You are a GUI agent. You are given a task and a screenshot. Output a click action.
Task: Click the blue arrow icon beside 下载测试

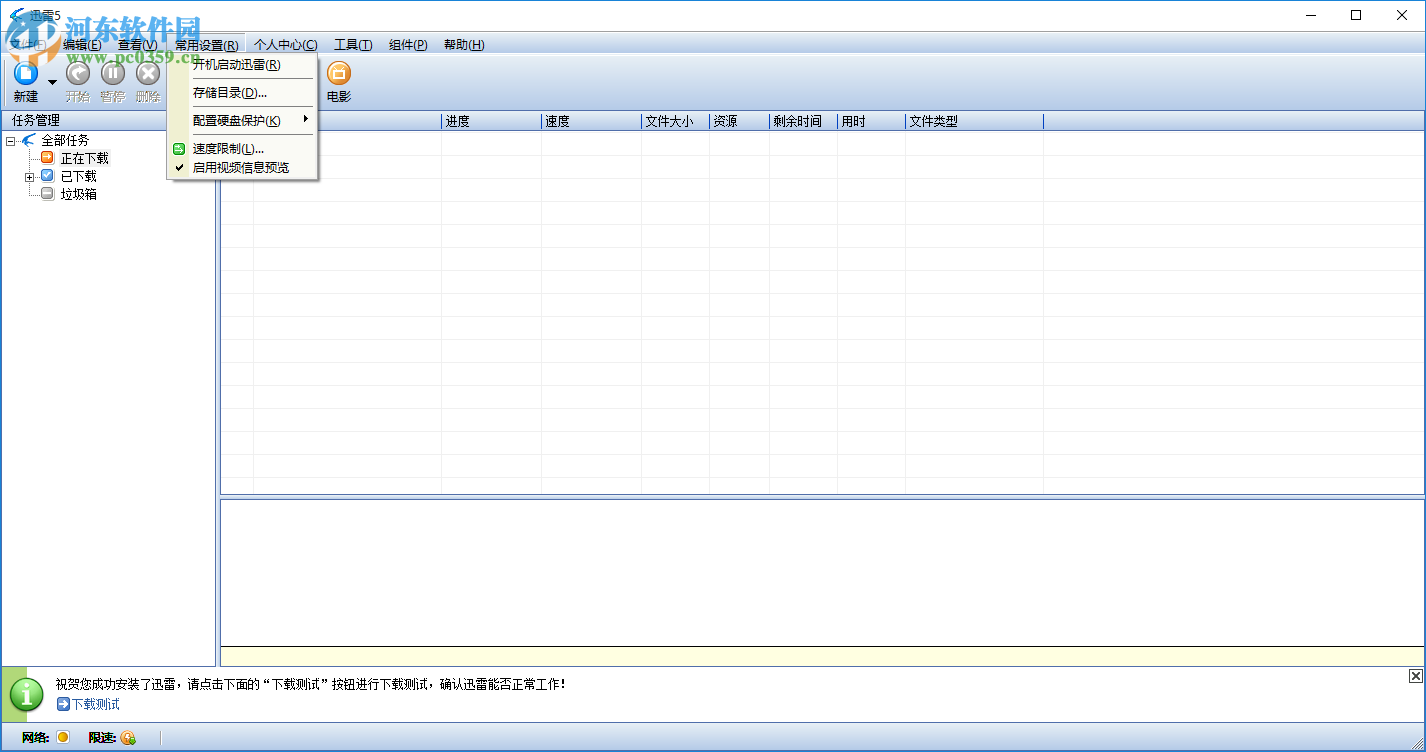[x=63, y=704]
